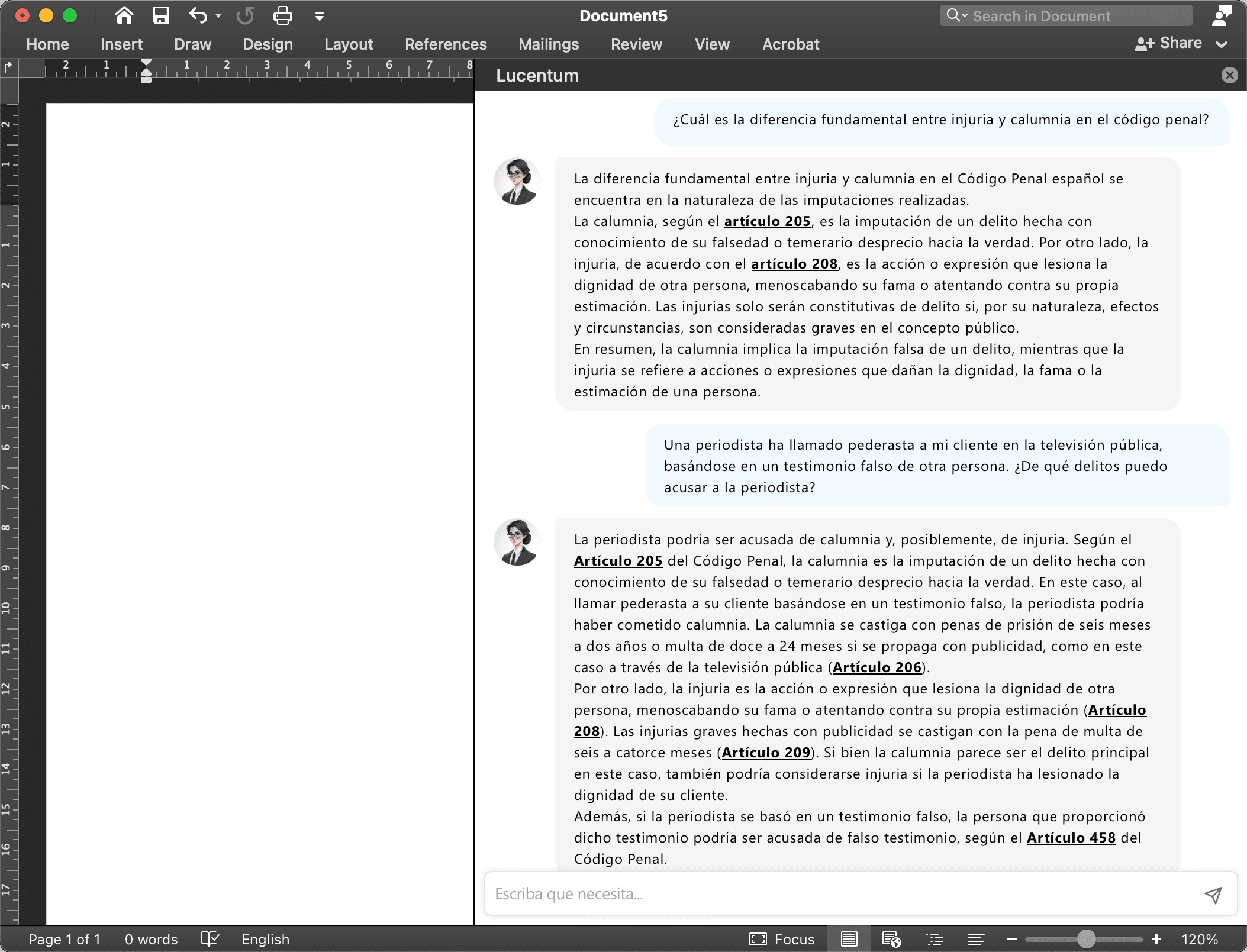Click the Undo arrow icon
Image resolution: width=1247 pixels, height=952 pixels.
(x=198, y=15)
